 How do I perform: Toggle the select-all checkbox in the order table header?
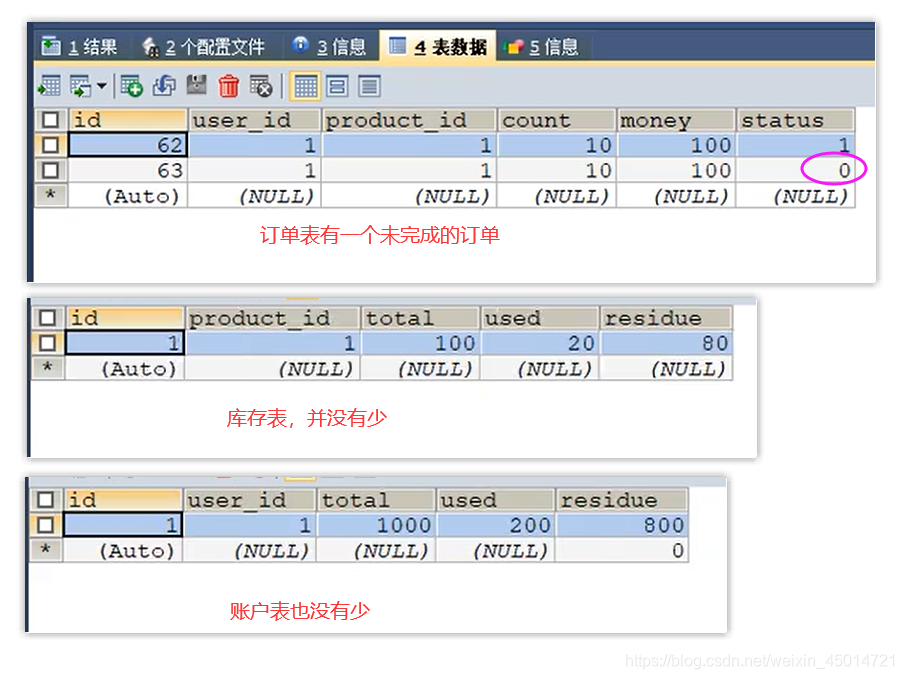[51, 120]
